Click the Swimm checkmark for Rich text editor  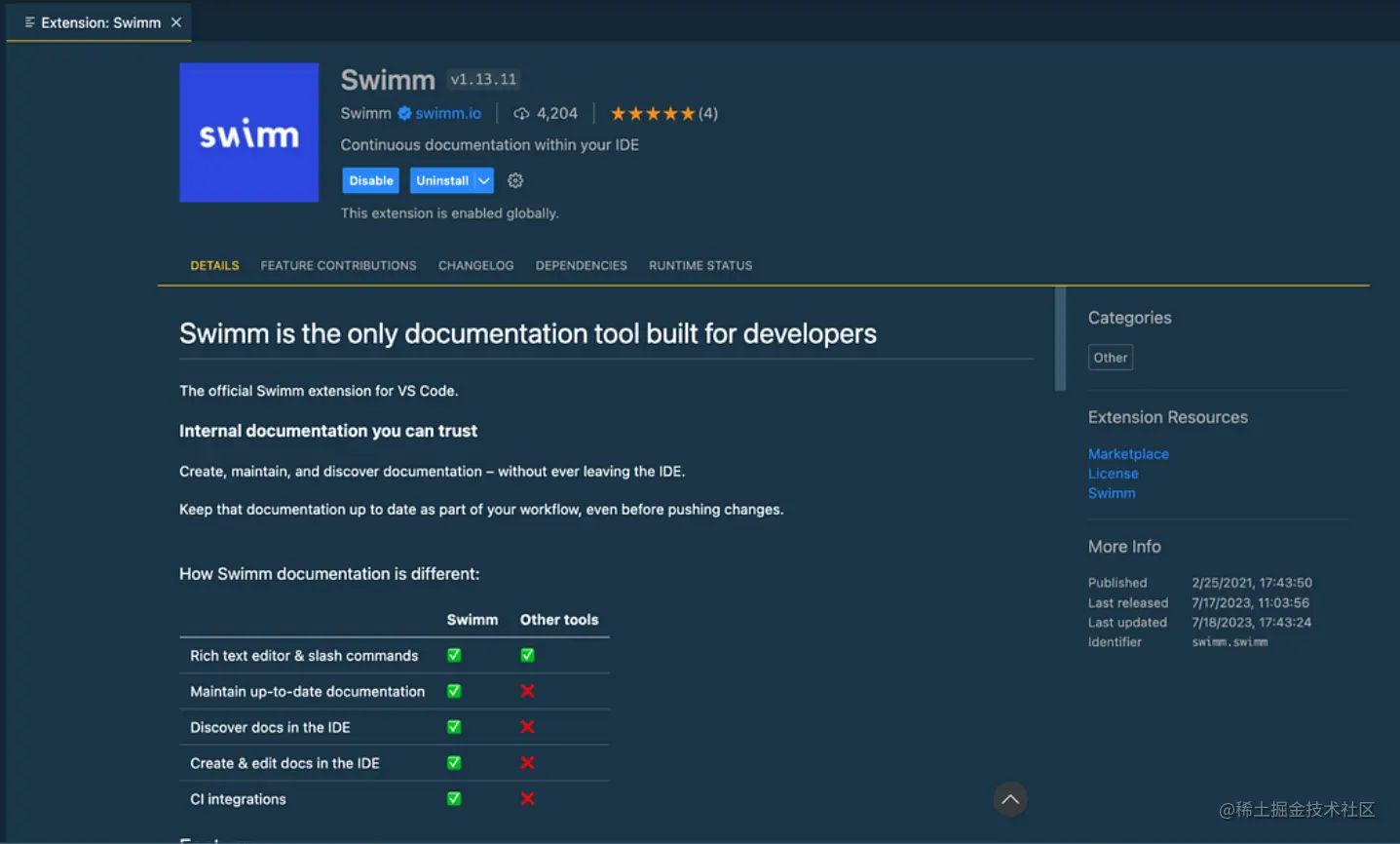[x=454, y=656]
